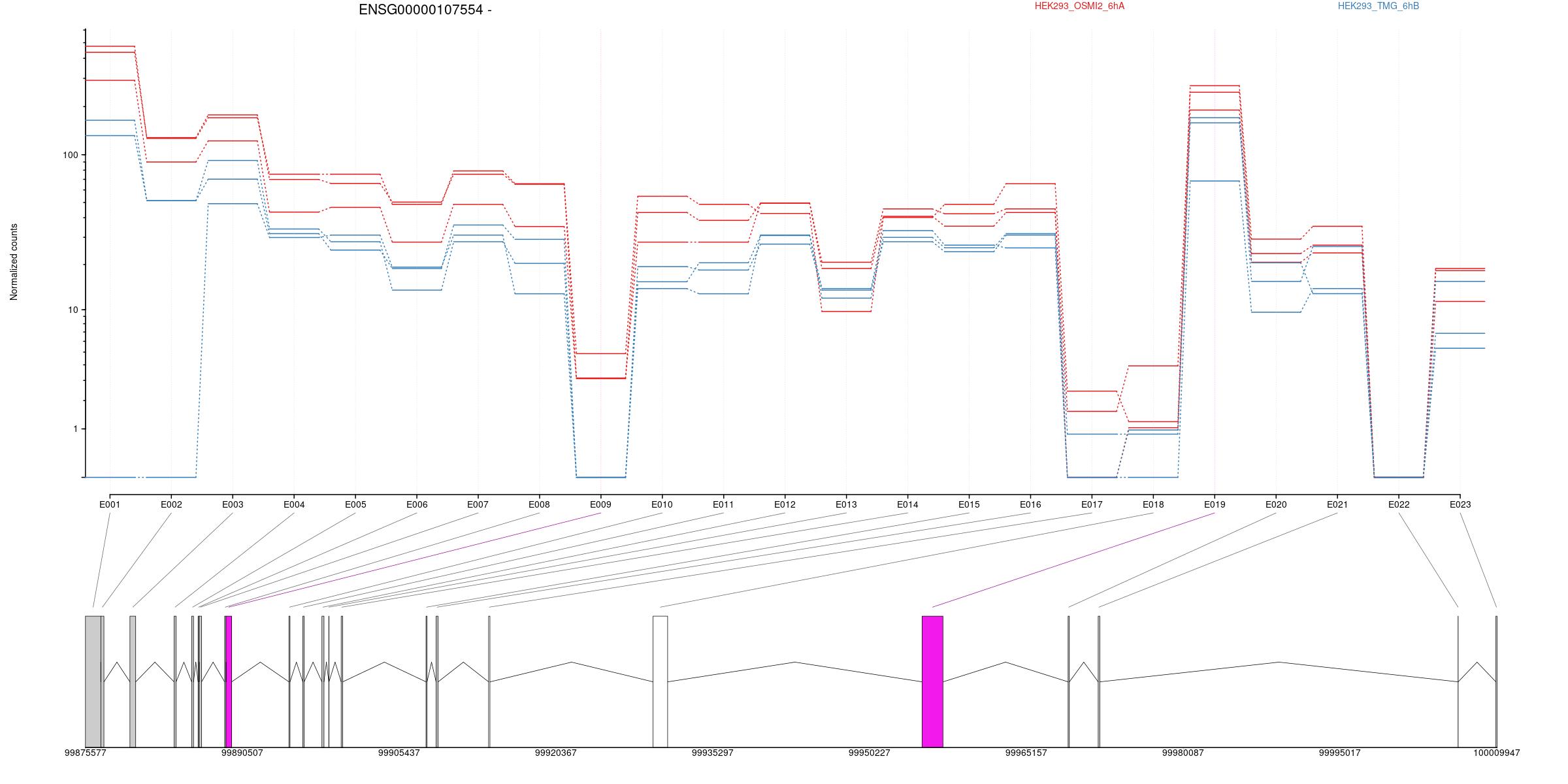
Task: Click exon label E003
Action: [233, 504]
